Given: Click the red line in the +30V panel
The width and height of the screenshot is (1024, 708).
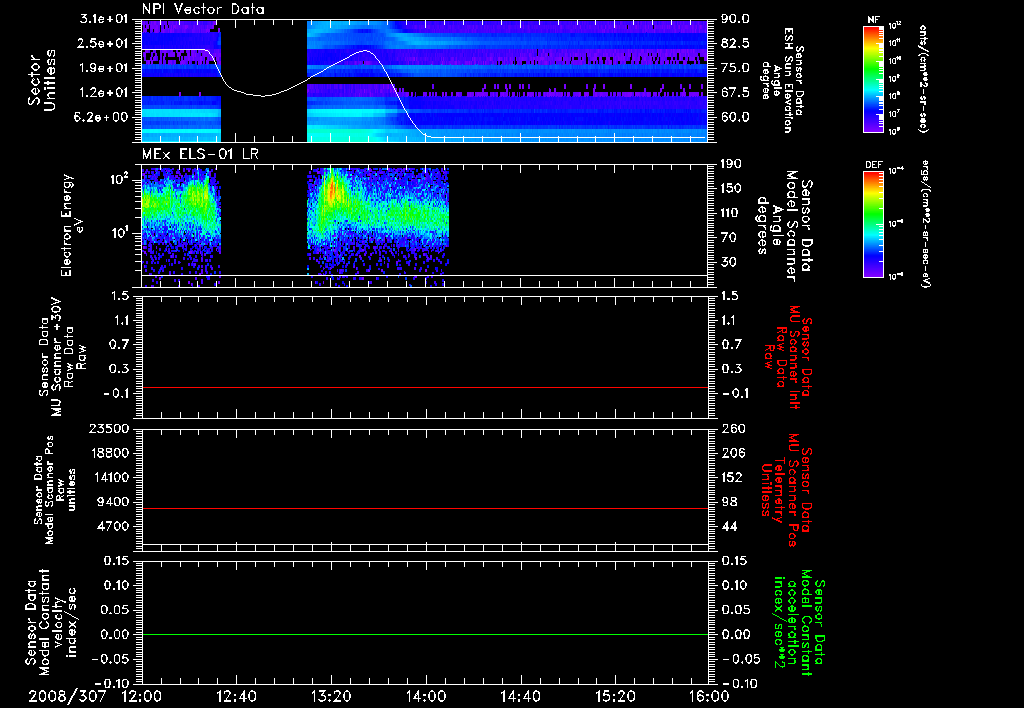Looking at the screenshot, I should tap(425, 387).
